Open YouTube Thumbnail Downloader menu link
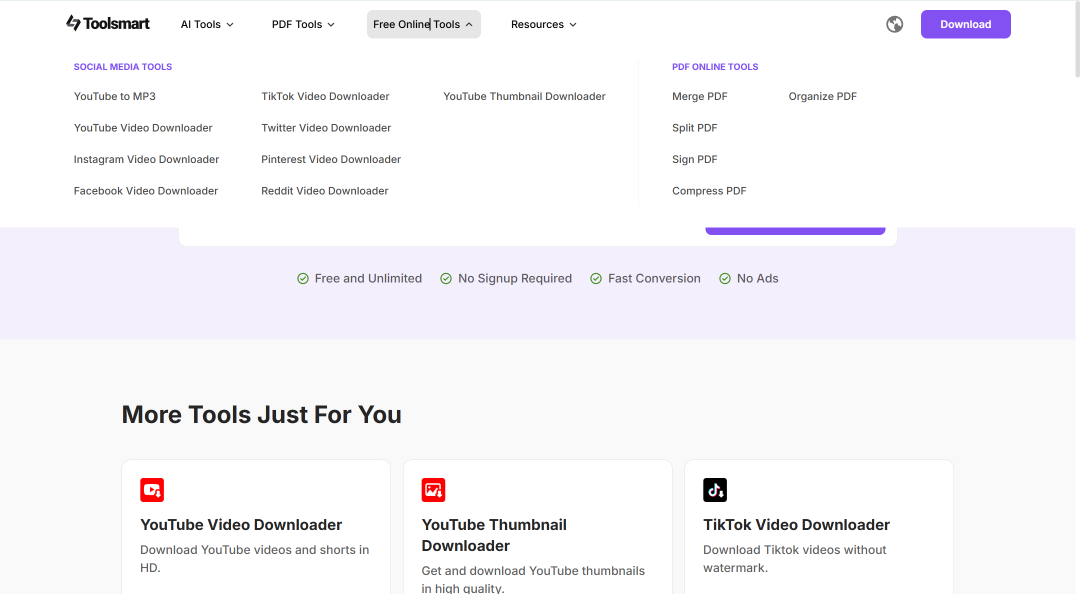The height and width of the screenshot is (594, 1080). (x=524, y=96)
